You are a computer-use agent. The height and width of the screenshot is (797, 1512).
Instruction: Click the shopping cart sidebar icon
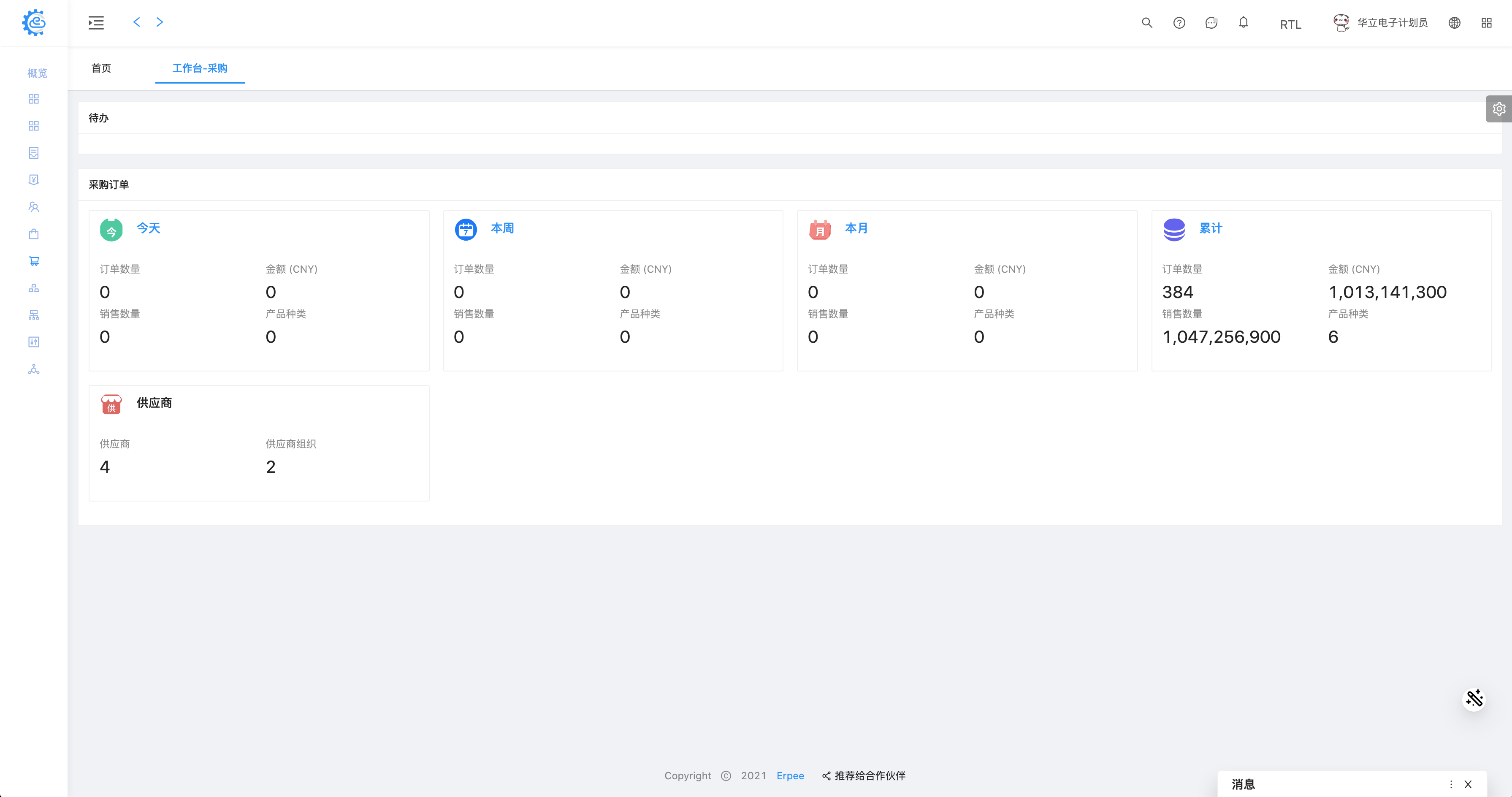(33, 261)
